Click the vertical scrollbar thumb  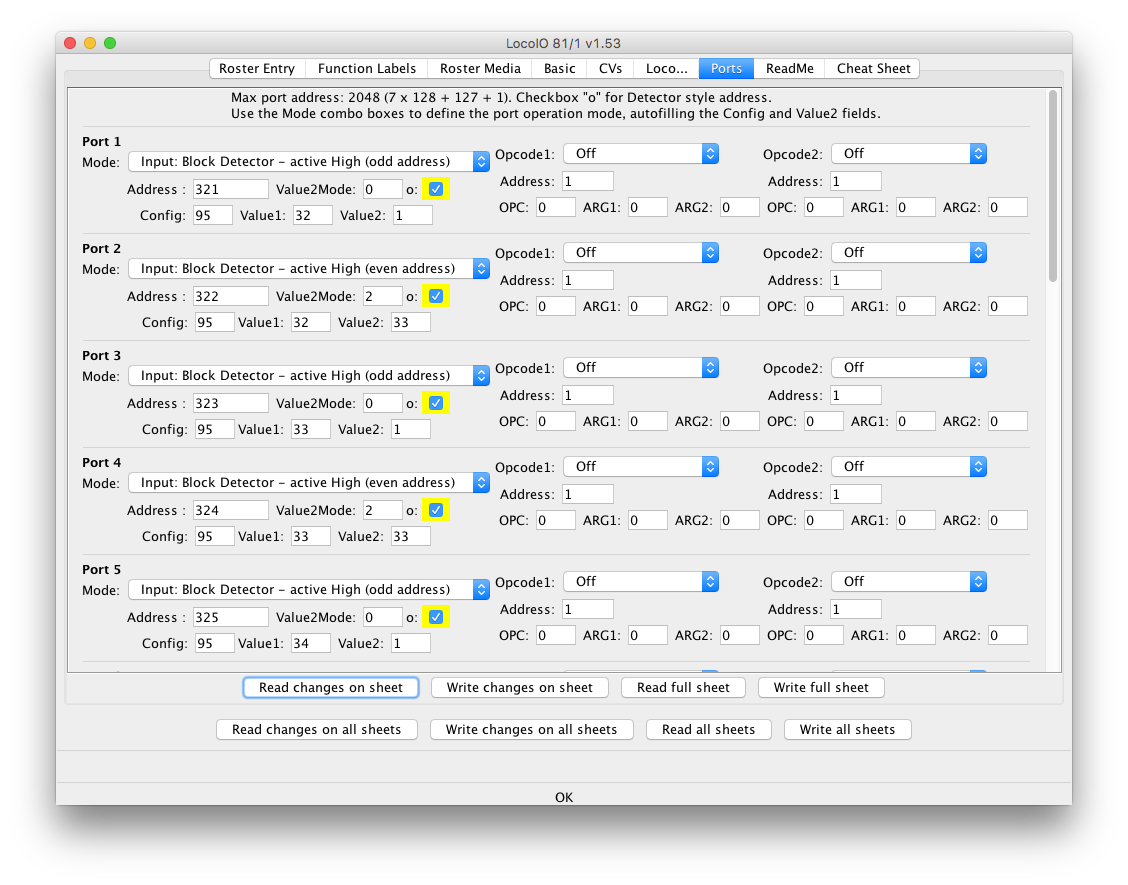(1052, 185)
